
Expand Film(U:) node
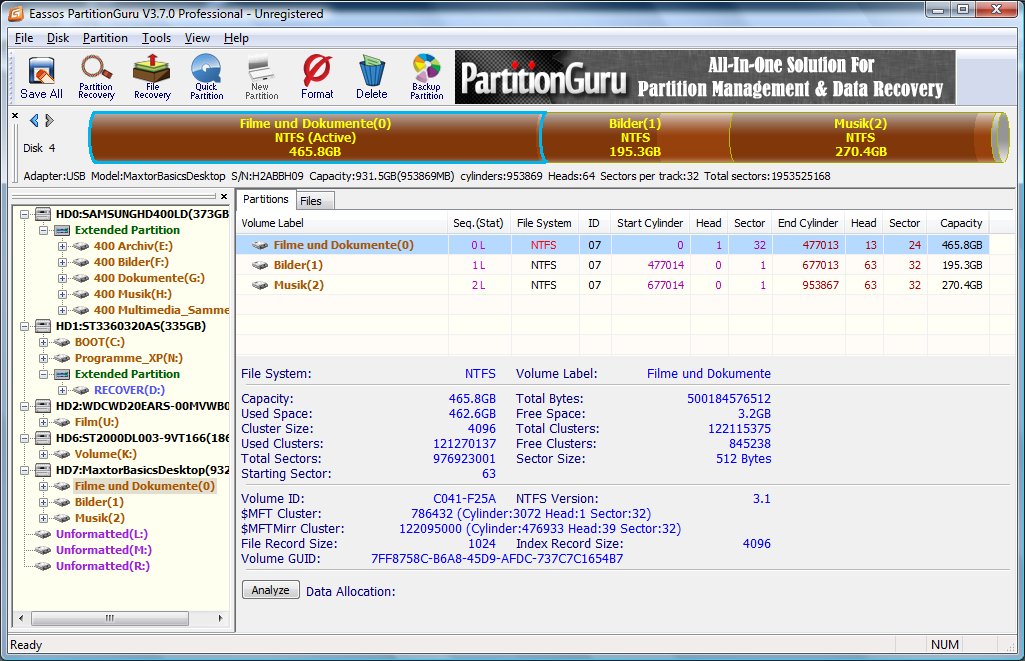[x=43, y=422]
